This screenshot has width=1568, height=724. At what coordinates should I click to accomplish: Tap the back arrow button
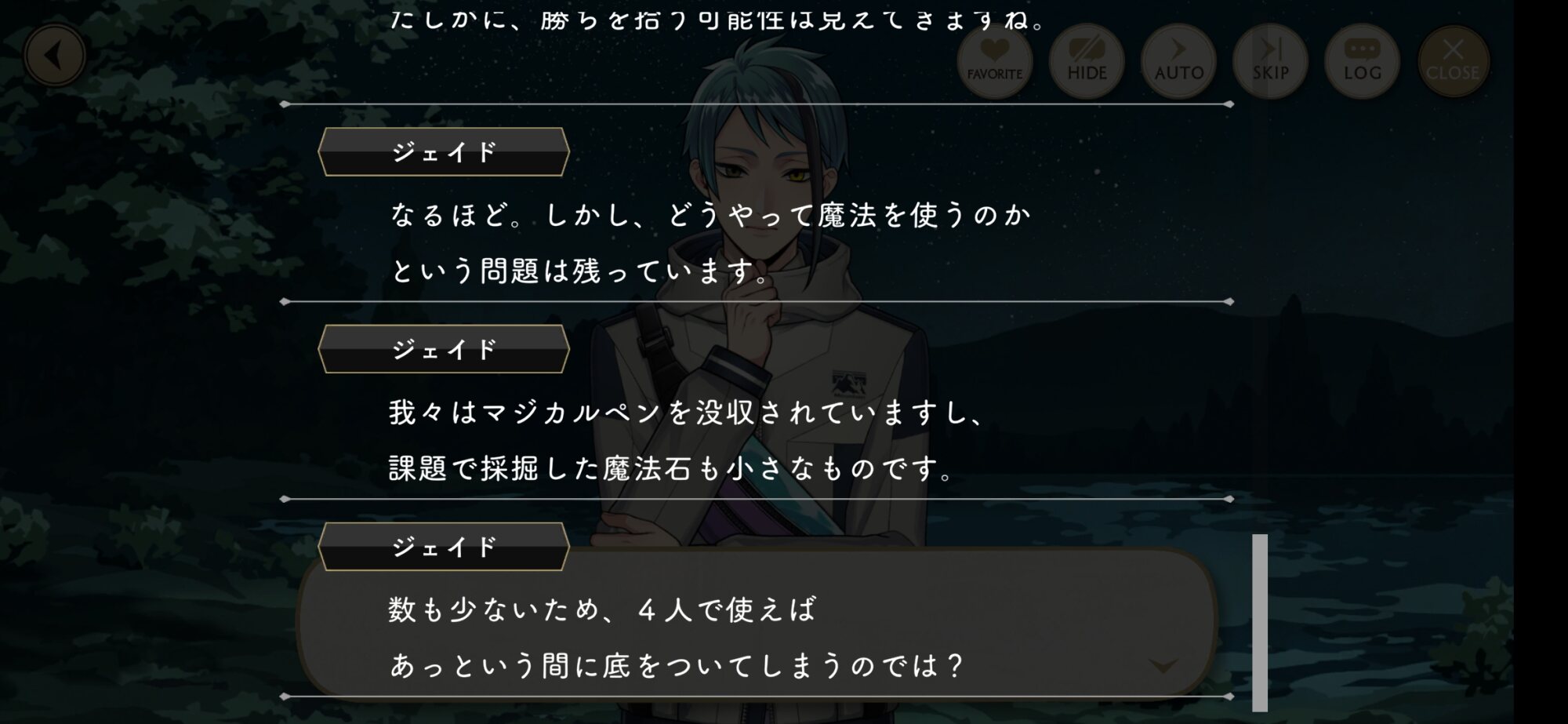tap(54, 56)
